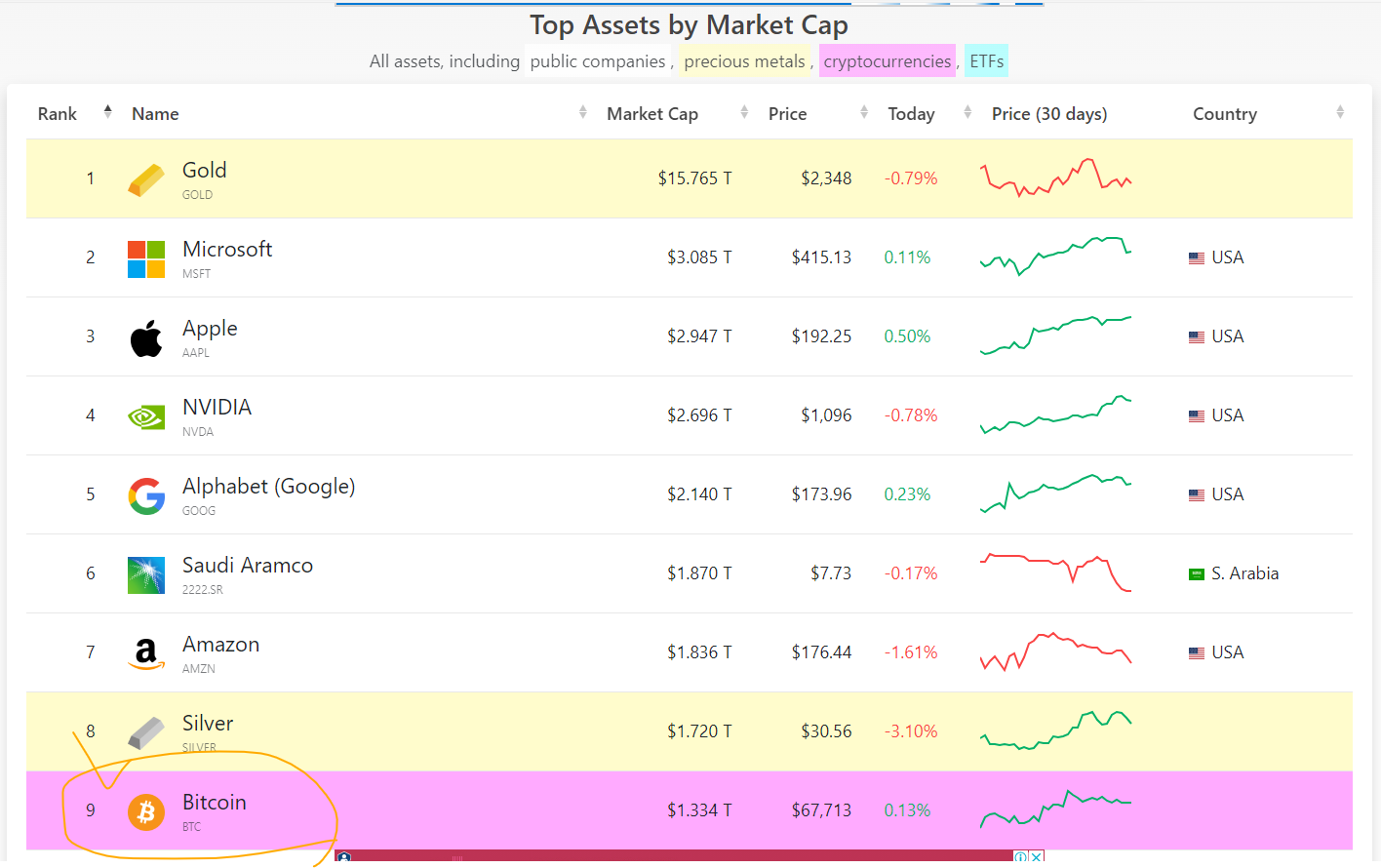Click the USA flag in Alphabet row

coord(1197,495)
